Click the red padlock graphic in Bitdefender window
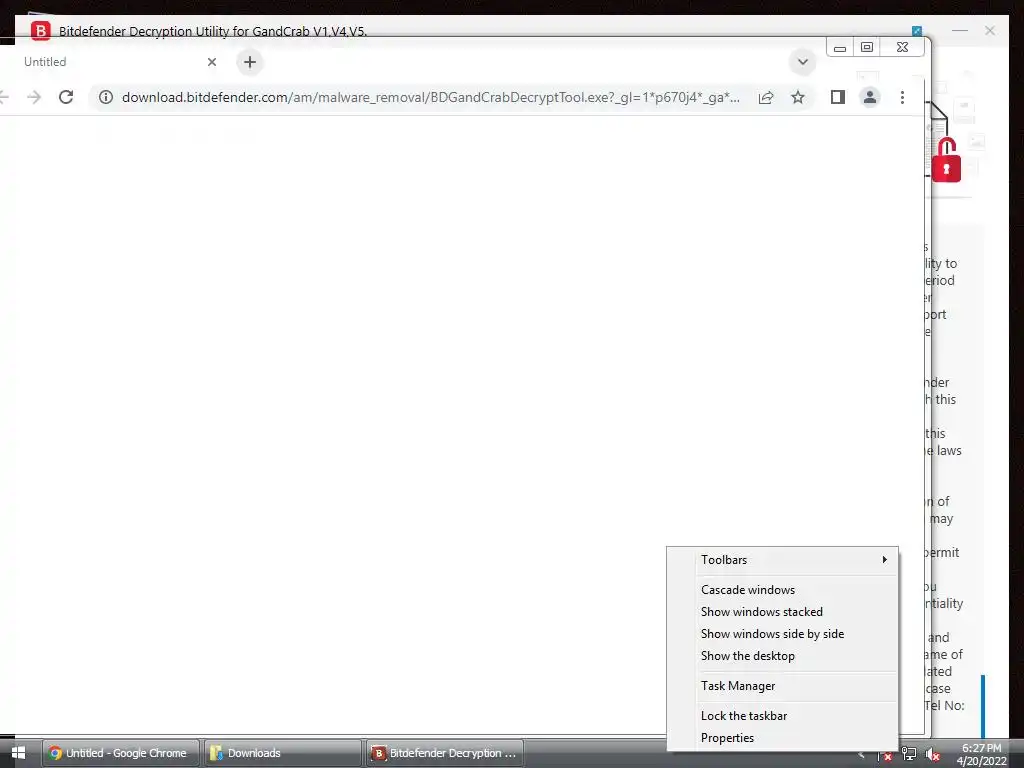The image size is (1024, 768). pyautogui.click(x=946, y=160)
